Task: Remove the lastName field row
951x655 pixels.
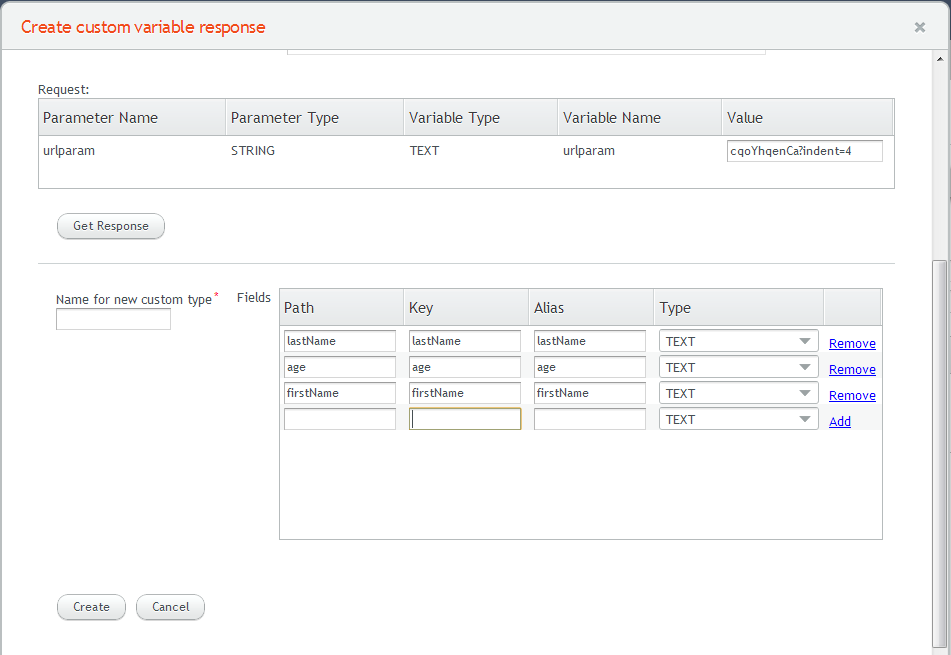Action: coord(852,343)
